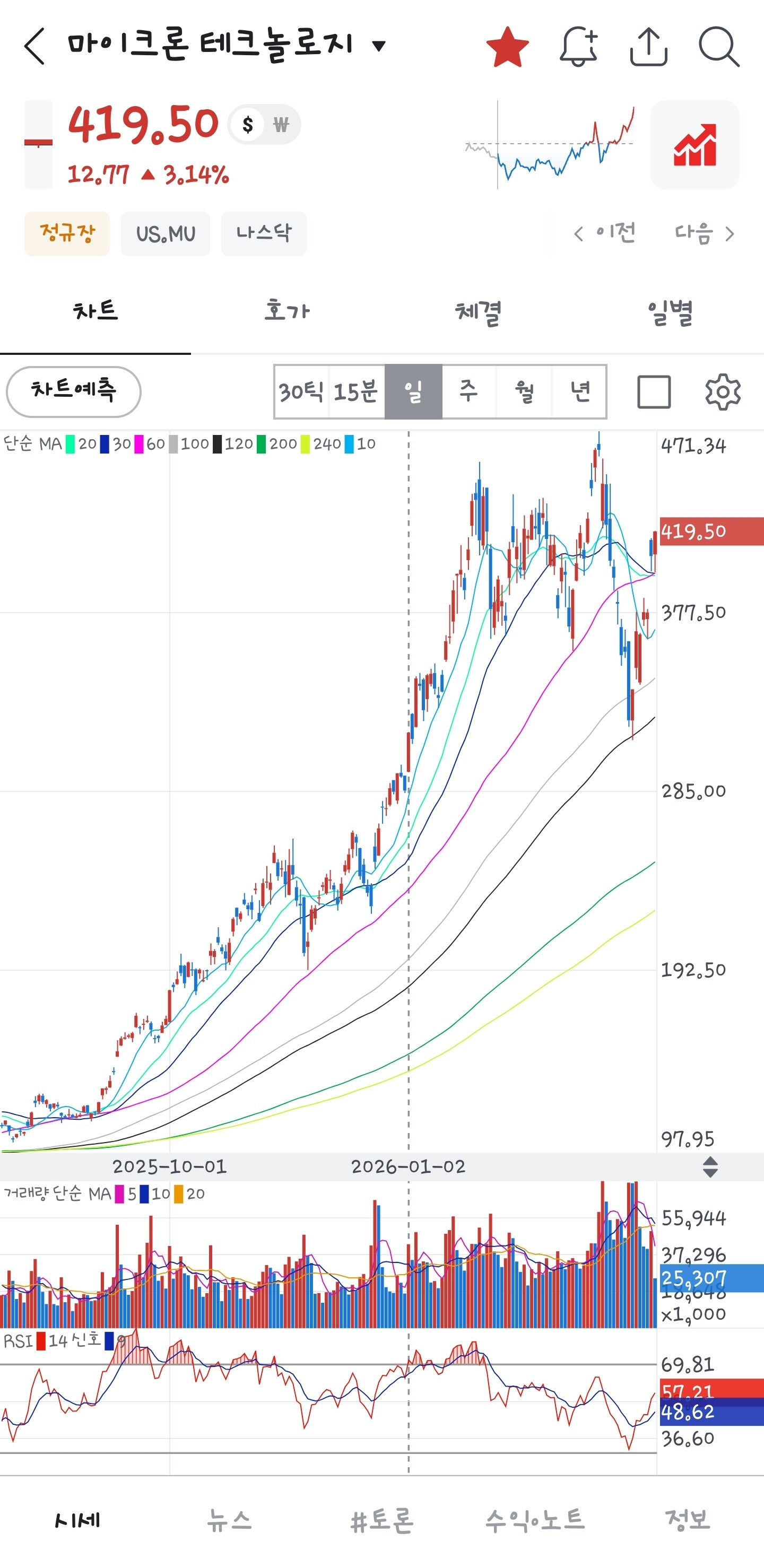Open the search magnifier icon
Image resolution: width=764 pixels, height=1568 pixels.
coord(719,46)
